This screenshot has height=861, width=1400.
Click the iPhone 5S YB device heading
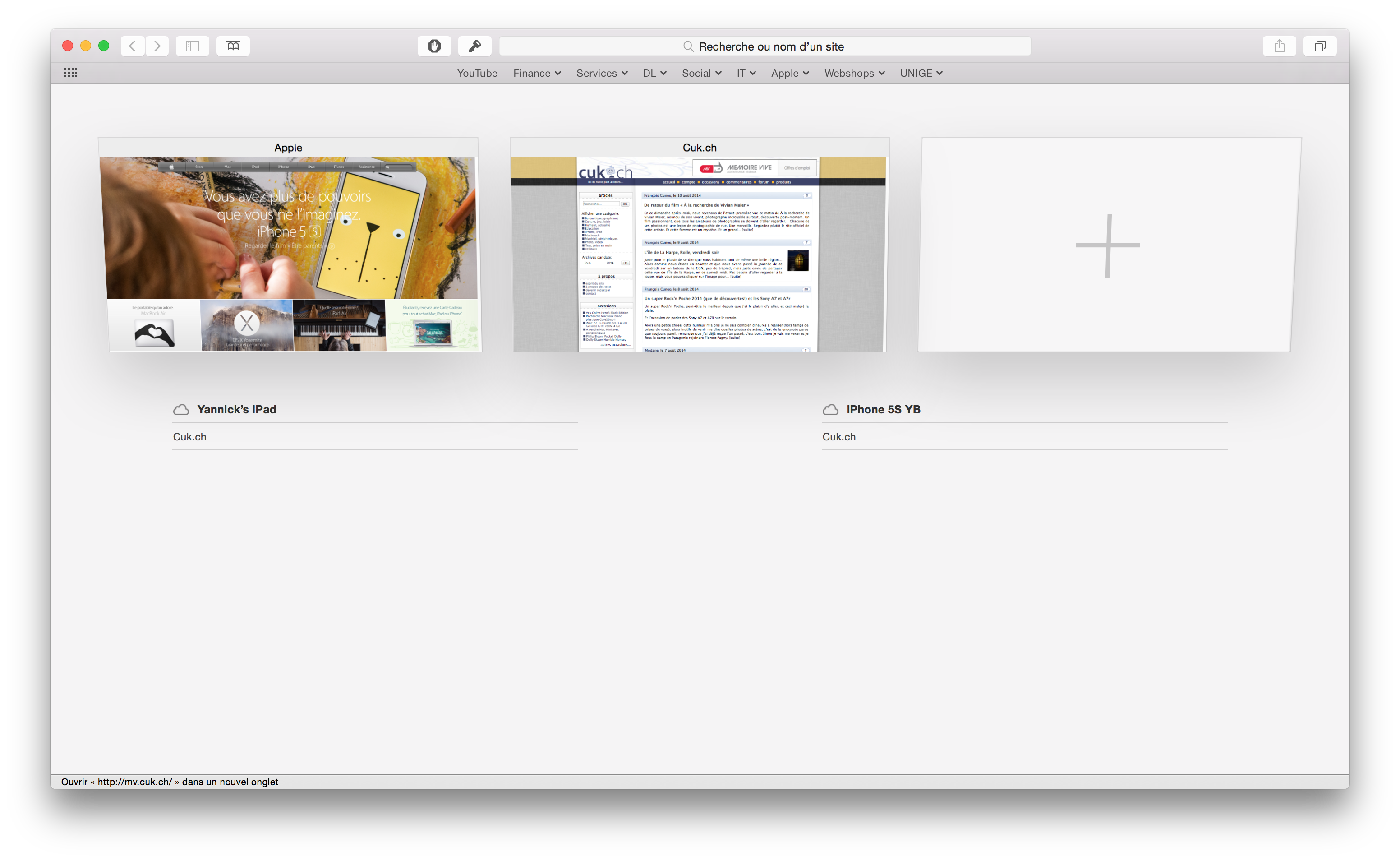pyautogui.click(x=883, y=409)
